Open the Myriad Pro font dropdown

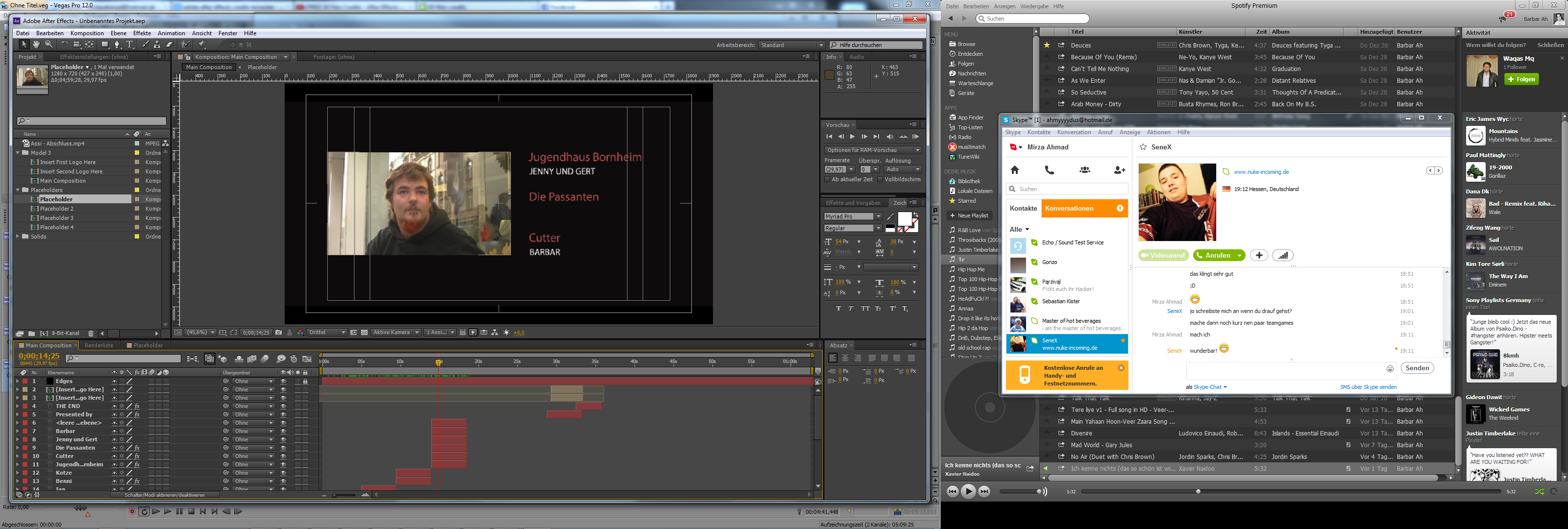point(853,216)
